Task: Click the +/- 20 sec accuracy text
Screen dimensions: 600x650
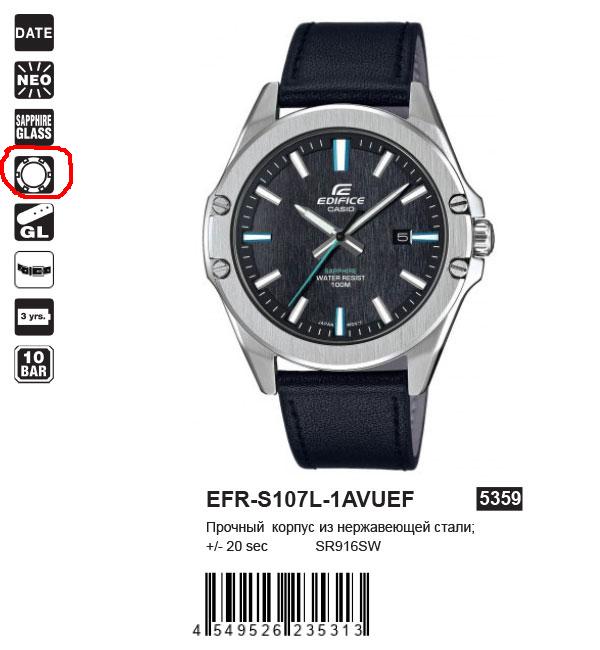Action: (237, 546)
